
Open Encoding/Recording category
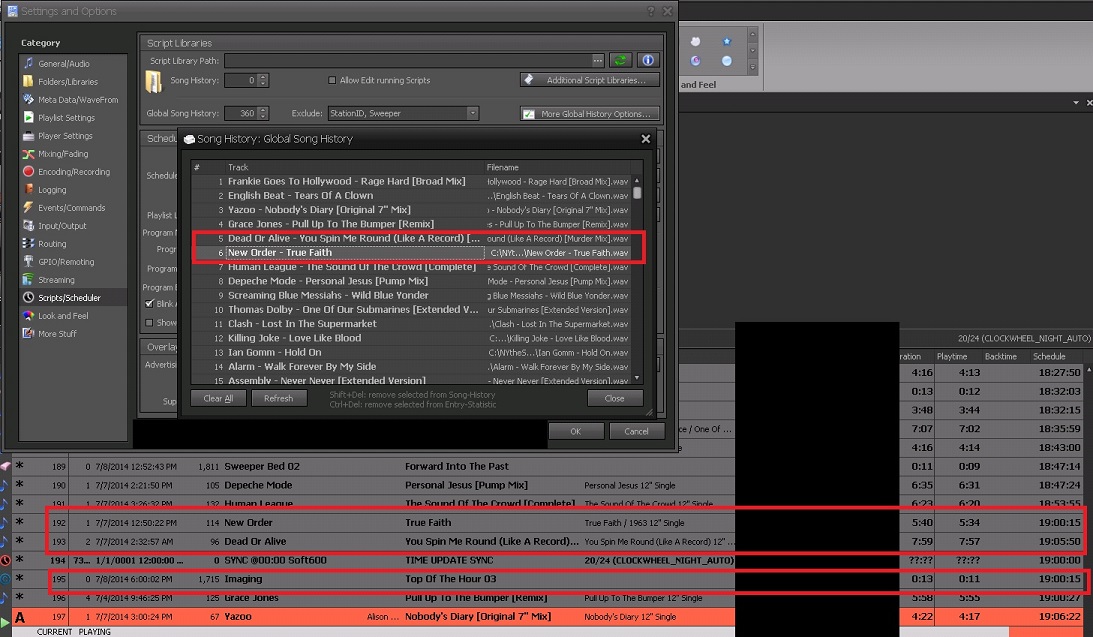click(73, 172)
